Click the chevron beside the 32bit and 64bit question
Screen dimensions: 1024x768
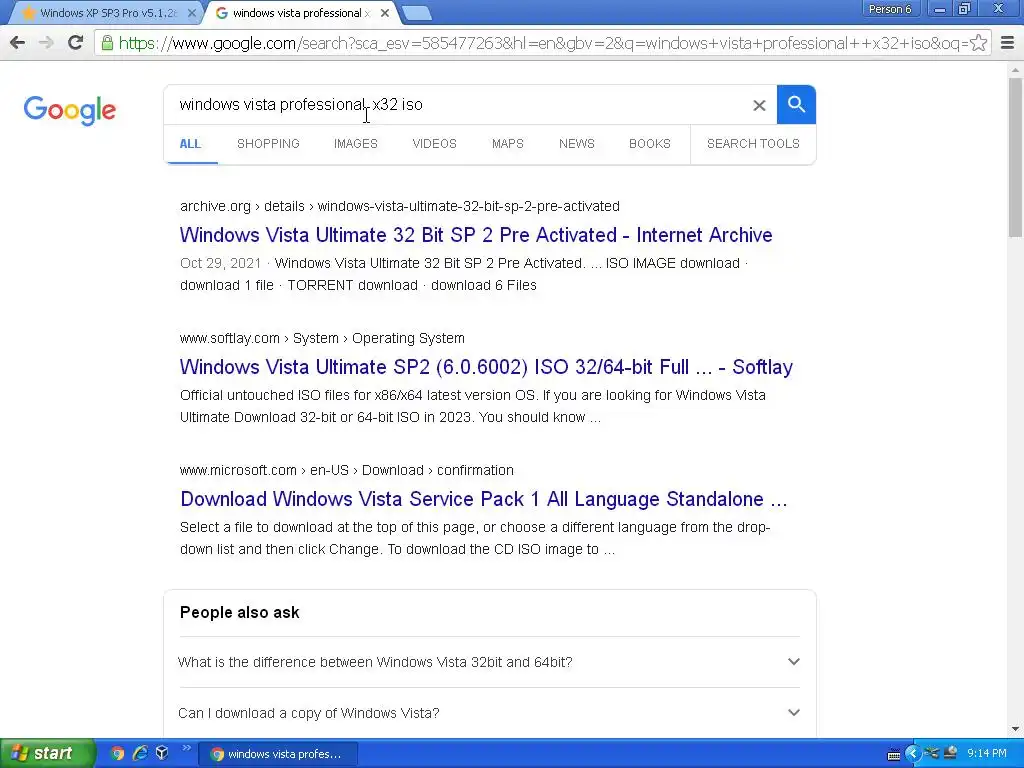[x=793, y=662]
